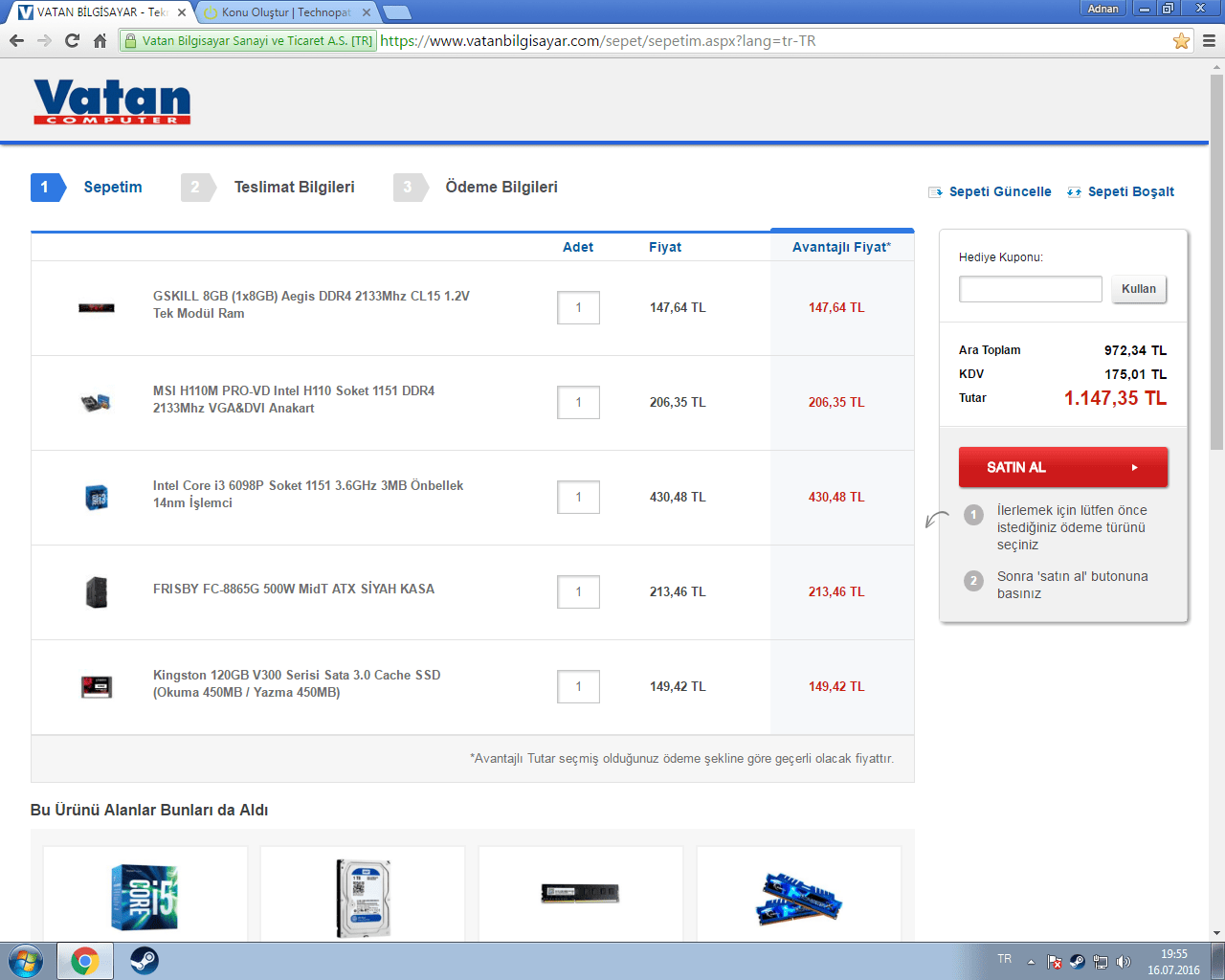Click the red SATIN AL button
This screenshot has height=980, width=1225.
click(1063, 467)
